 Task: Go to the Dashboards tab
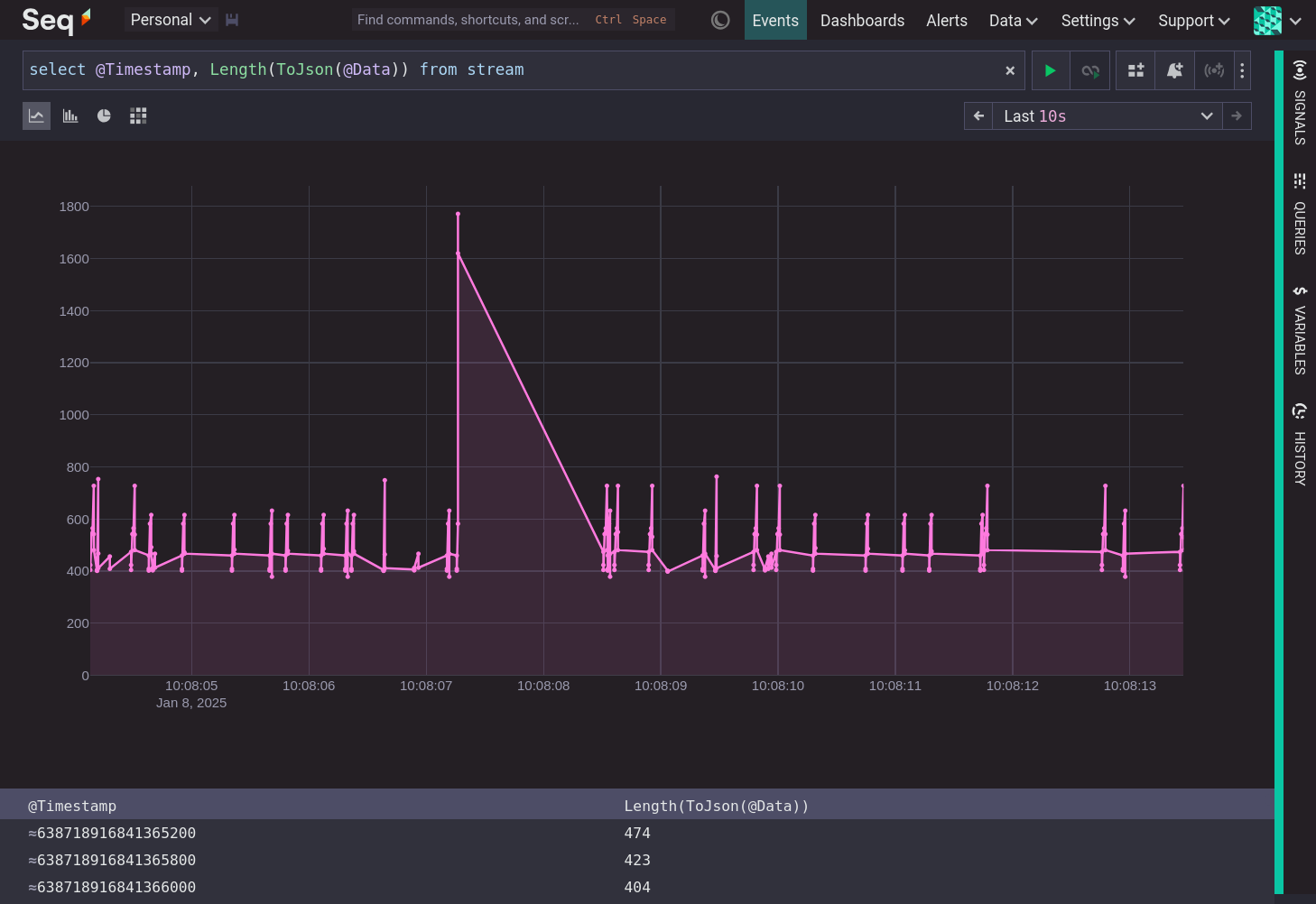[862, 20]
